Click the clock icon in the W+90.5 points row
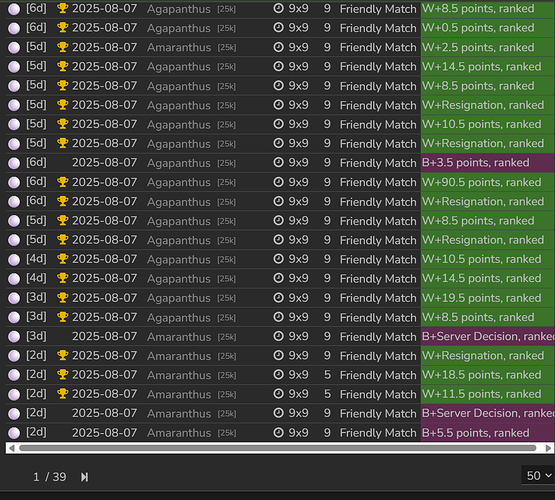Image resolution: width=555 pixels, height=500 pixels. pos(279,182)
